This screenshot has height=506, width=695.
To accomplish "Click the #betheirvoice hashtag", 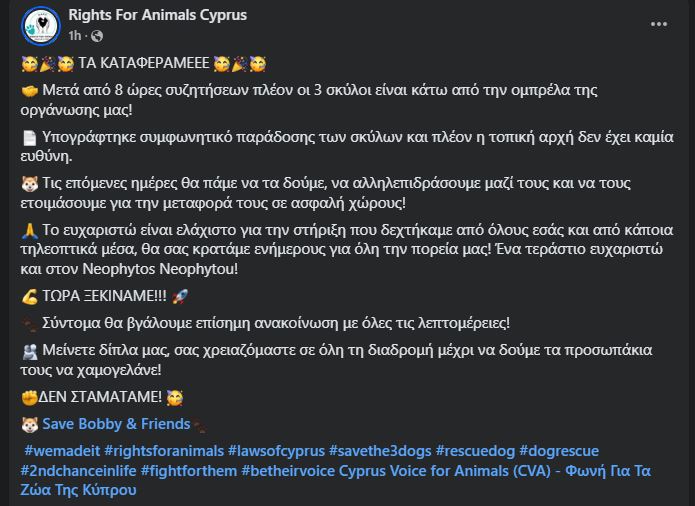I will [x=288, y=470].
